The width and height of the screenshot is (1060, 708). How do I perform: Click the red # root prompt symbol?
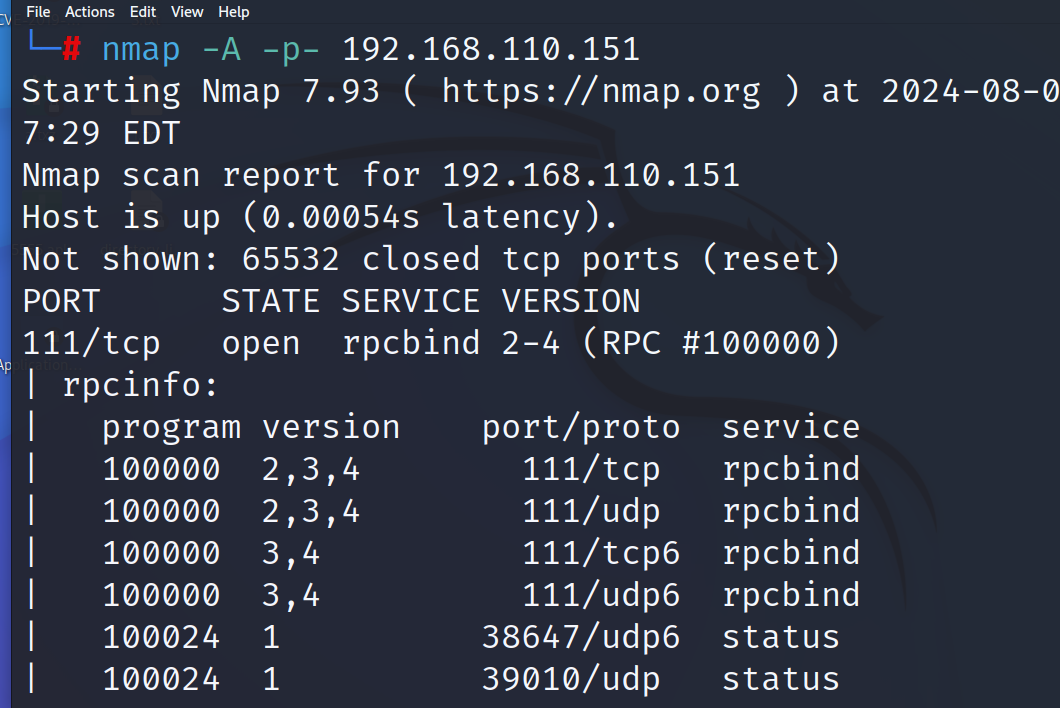72,49
